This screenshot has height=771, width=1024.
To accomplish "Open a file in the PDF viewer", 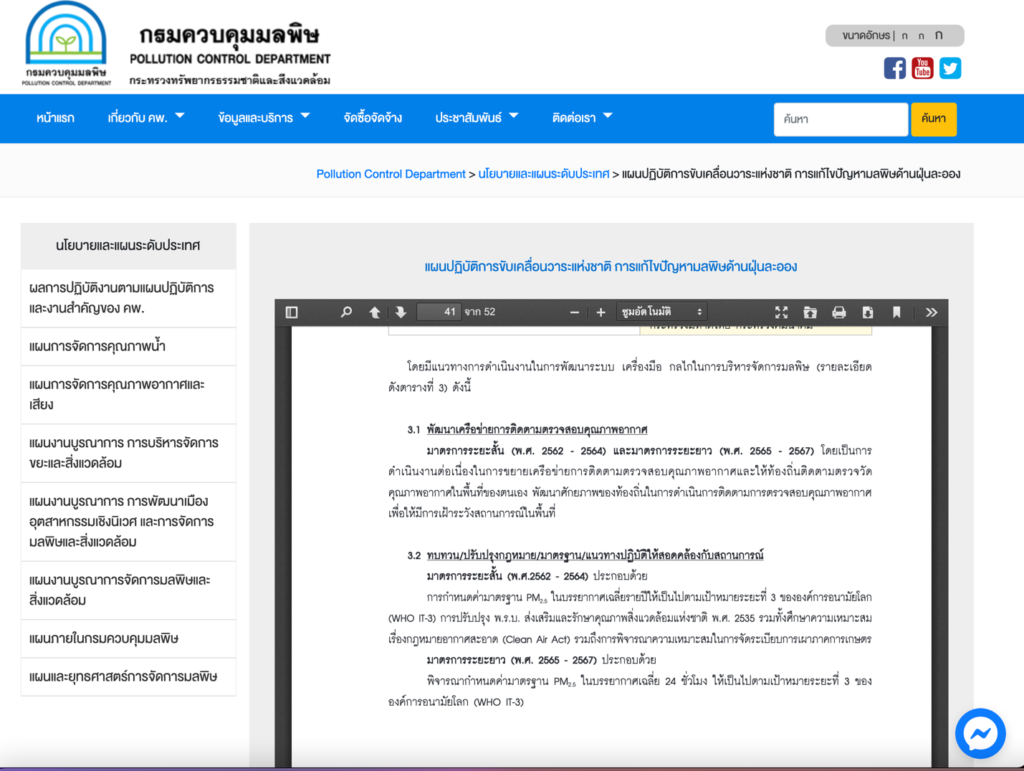I will coord(810,312).
